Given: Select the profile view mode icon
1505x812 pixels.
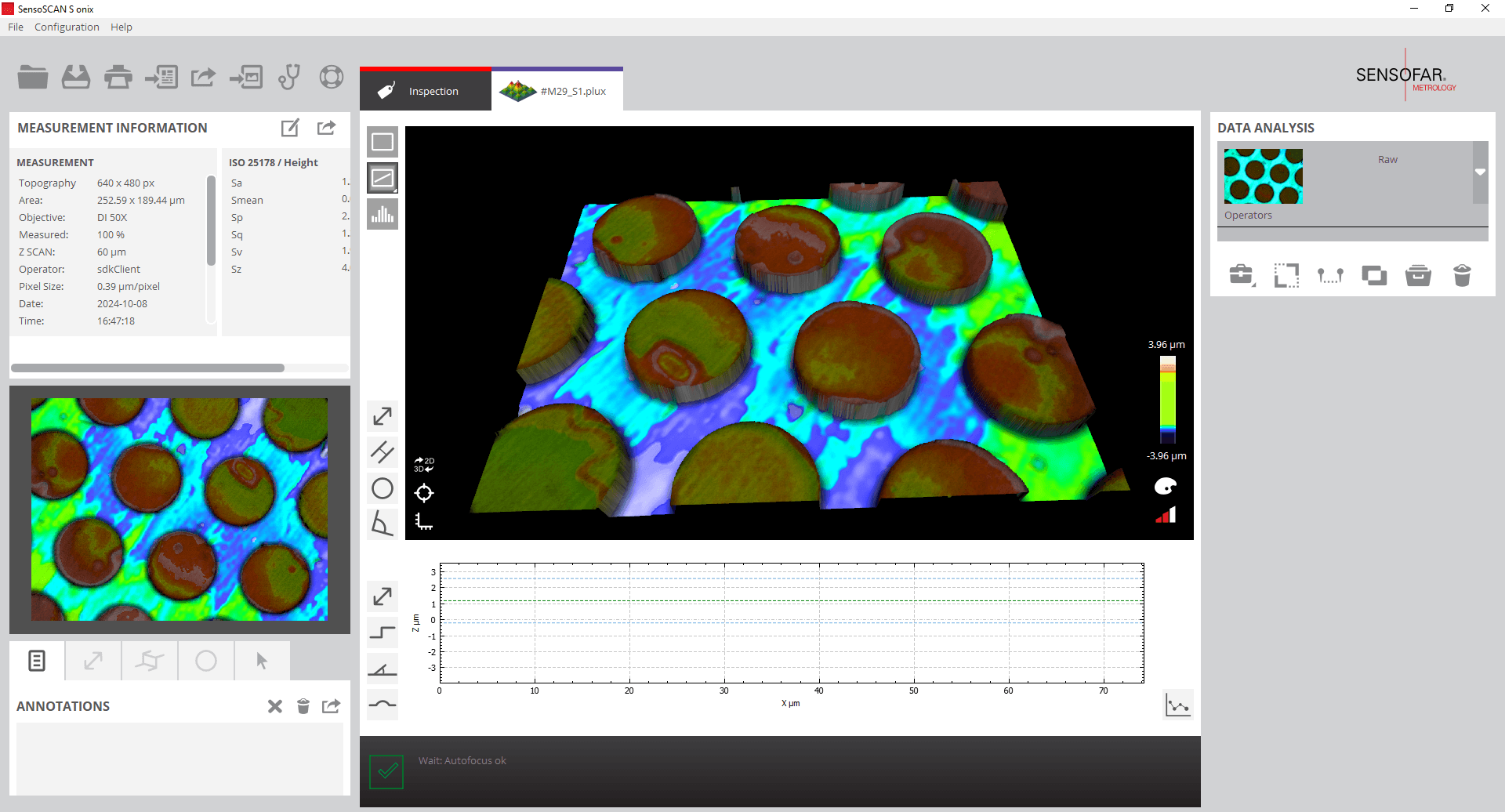Looking at the screenshot, I should [383, 178].
